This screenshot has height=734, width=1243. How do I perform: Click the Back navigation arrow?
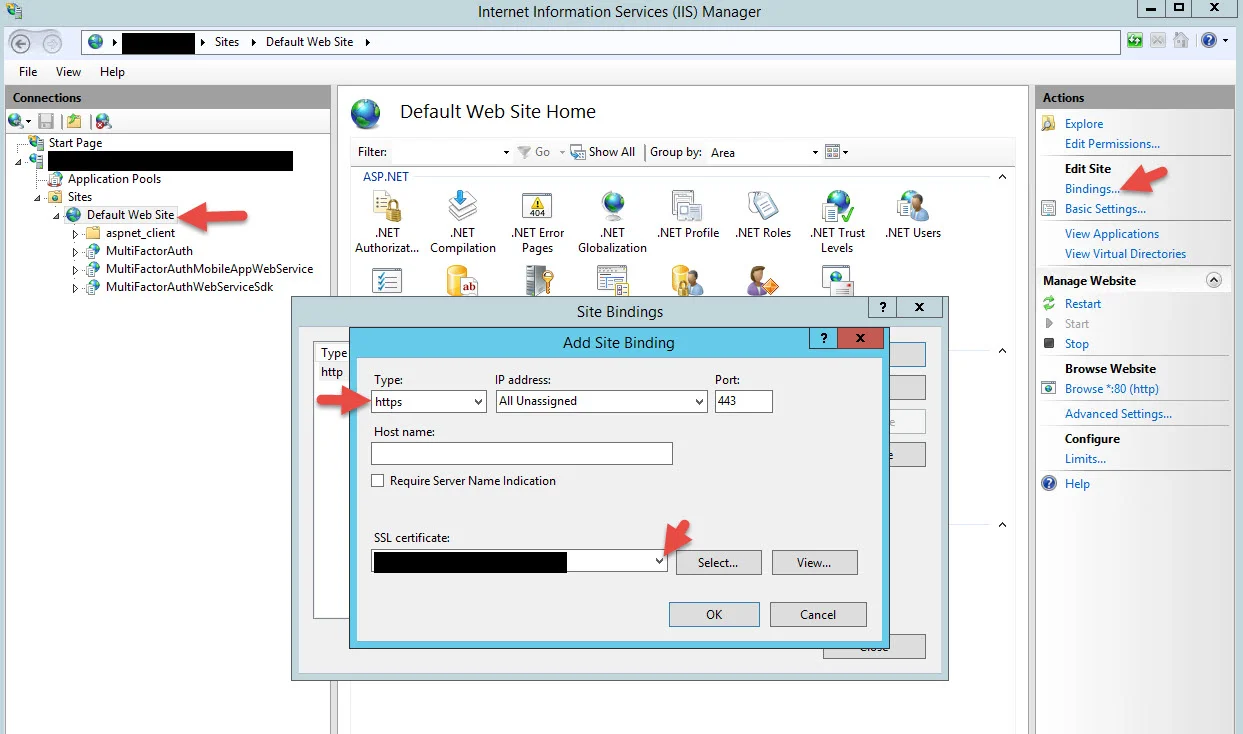click(21, 42)
